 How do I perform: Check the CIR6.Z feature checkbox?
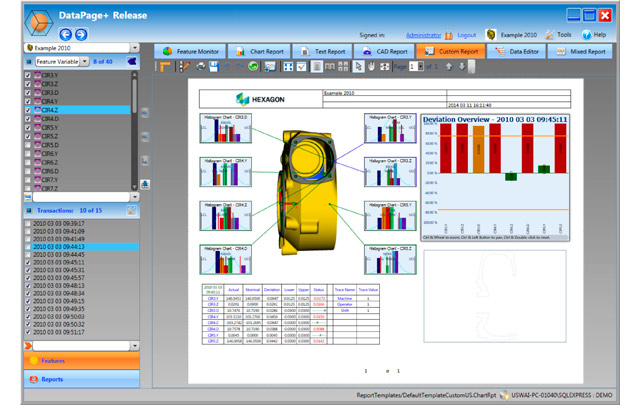(28, 162)
